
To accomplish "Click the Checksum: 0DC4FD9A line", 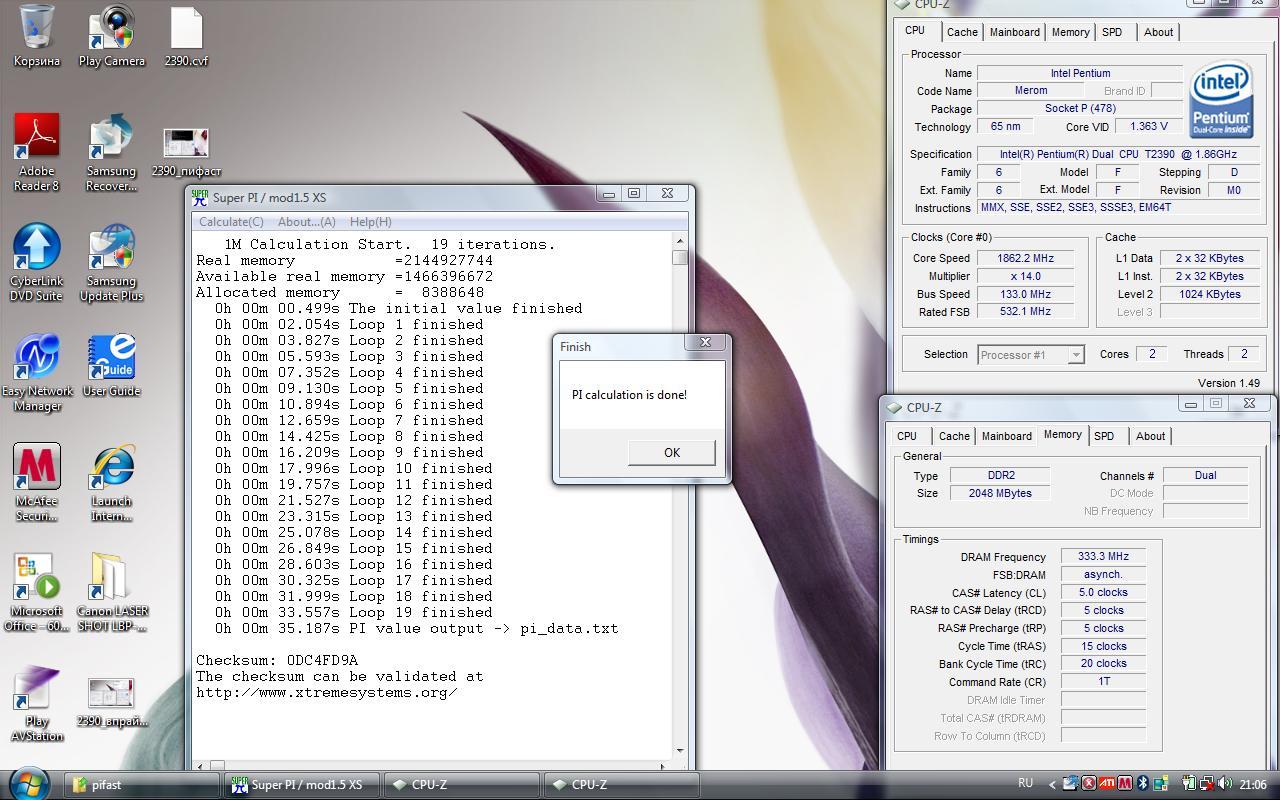I will coord(277,660).
